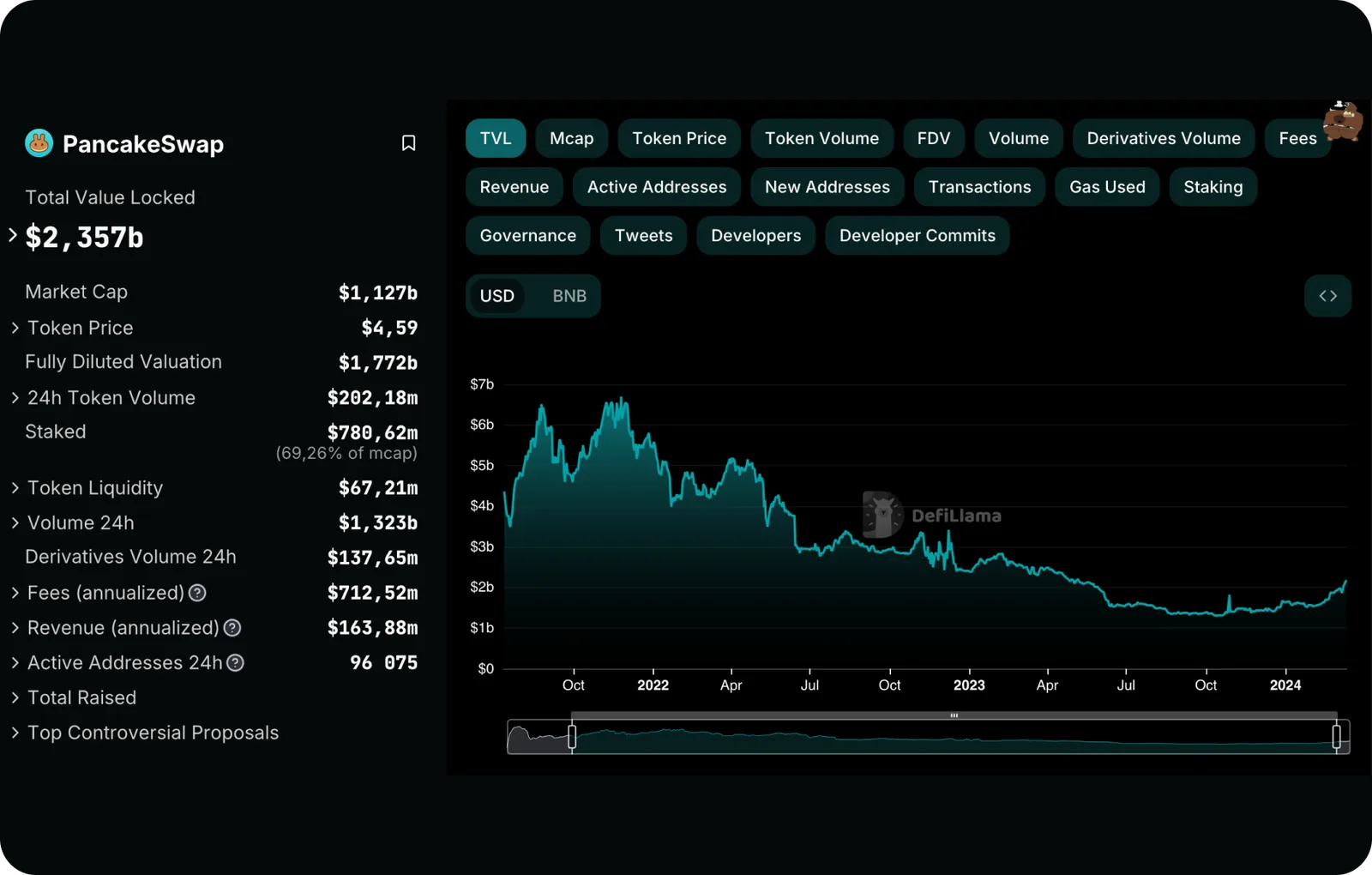Expand the Fees (annualized) row
Viewport: 1372px width, 875px height.
pos(15,593)
